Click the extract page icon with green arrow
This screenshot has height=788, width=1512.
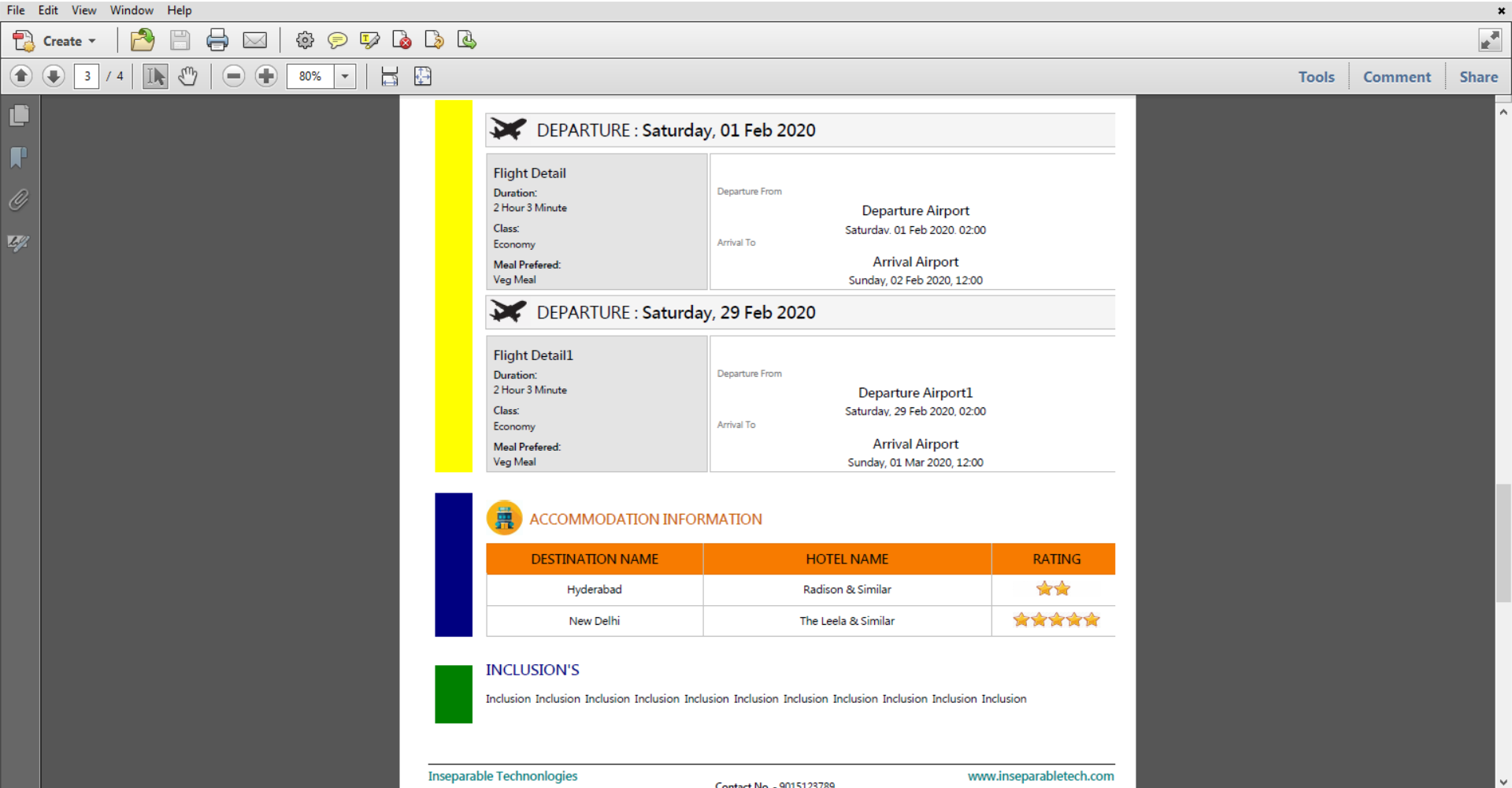click(x=466, y=40)
